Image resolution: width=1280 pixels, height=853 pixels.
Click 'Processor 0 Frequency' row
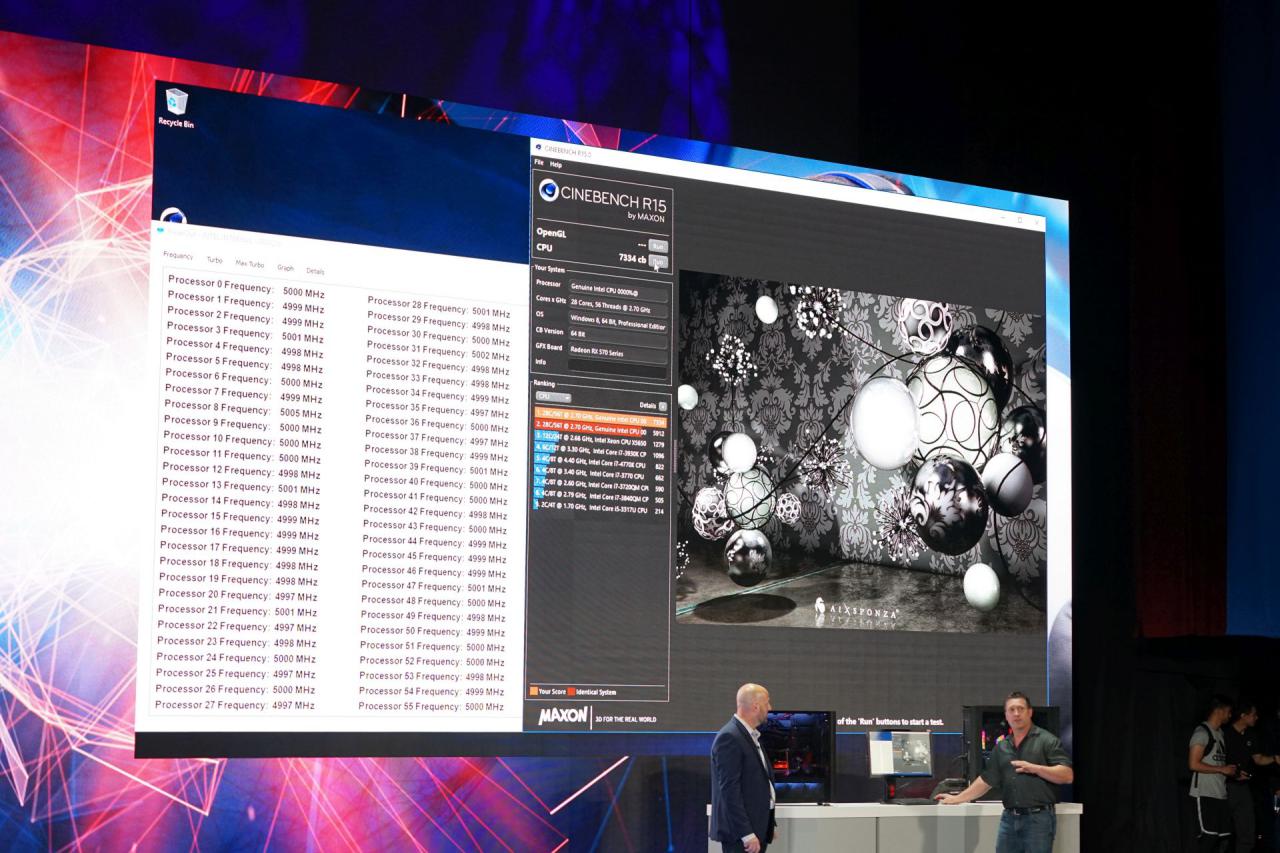tap(246, 286)
